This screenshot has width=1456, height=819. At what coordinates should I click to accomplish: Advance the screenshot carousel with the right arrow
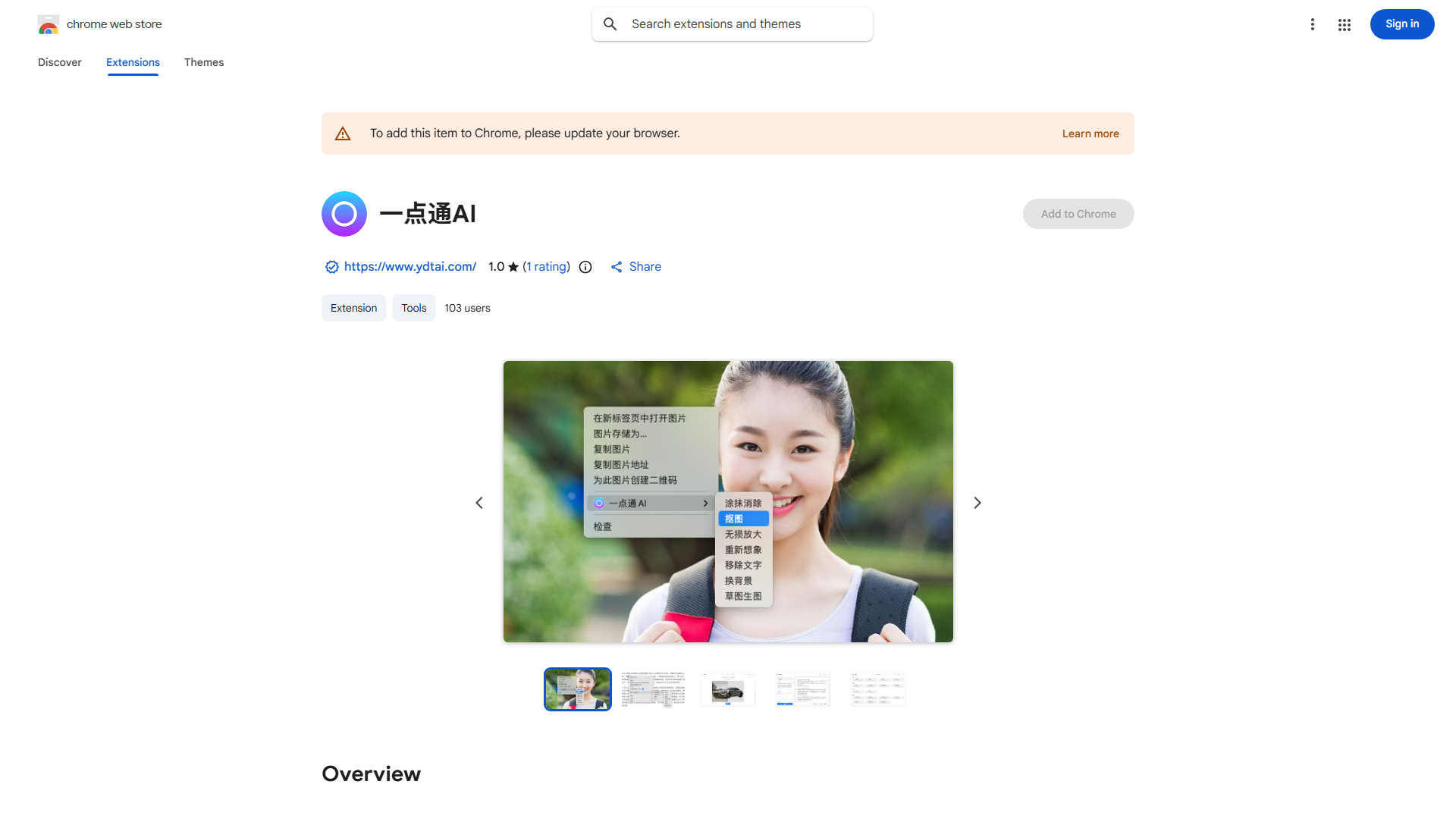pyautogui.click(x=977, y=502)
